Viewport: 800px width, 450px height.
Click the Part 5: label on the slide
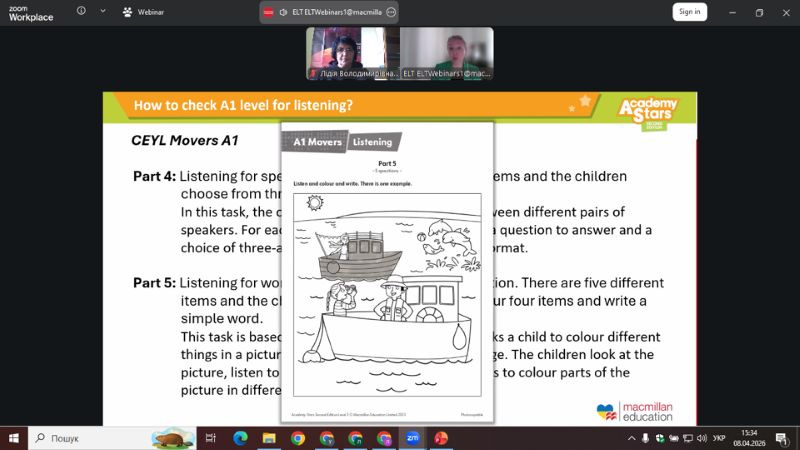[154, 283]
